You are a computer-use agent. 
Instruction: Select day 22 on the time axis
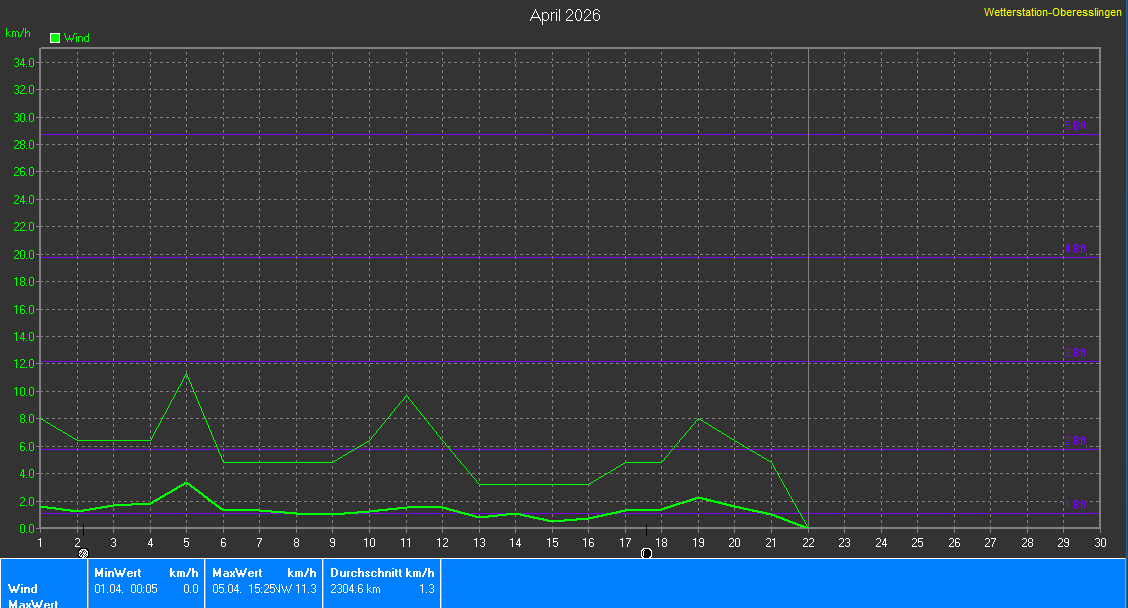click(808, 543)
